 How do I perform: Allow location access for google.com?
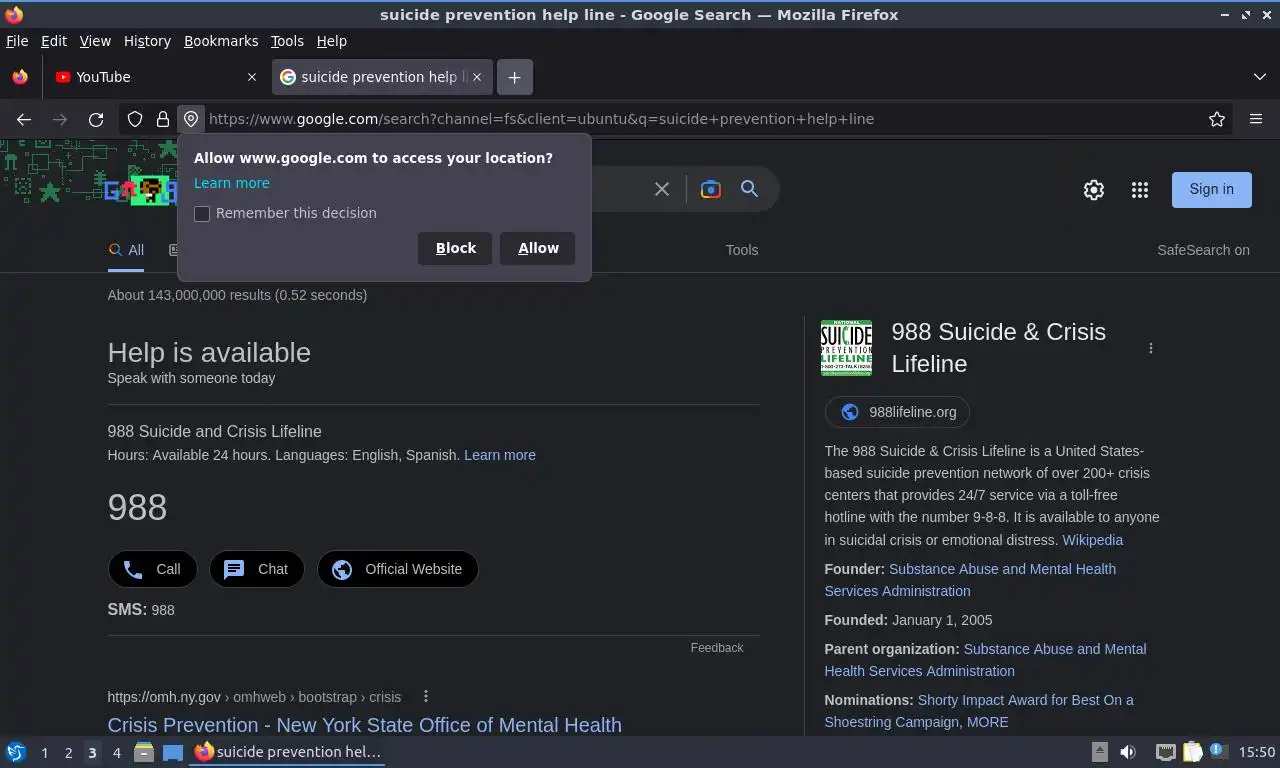click(x=538, y=248)
